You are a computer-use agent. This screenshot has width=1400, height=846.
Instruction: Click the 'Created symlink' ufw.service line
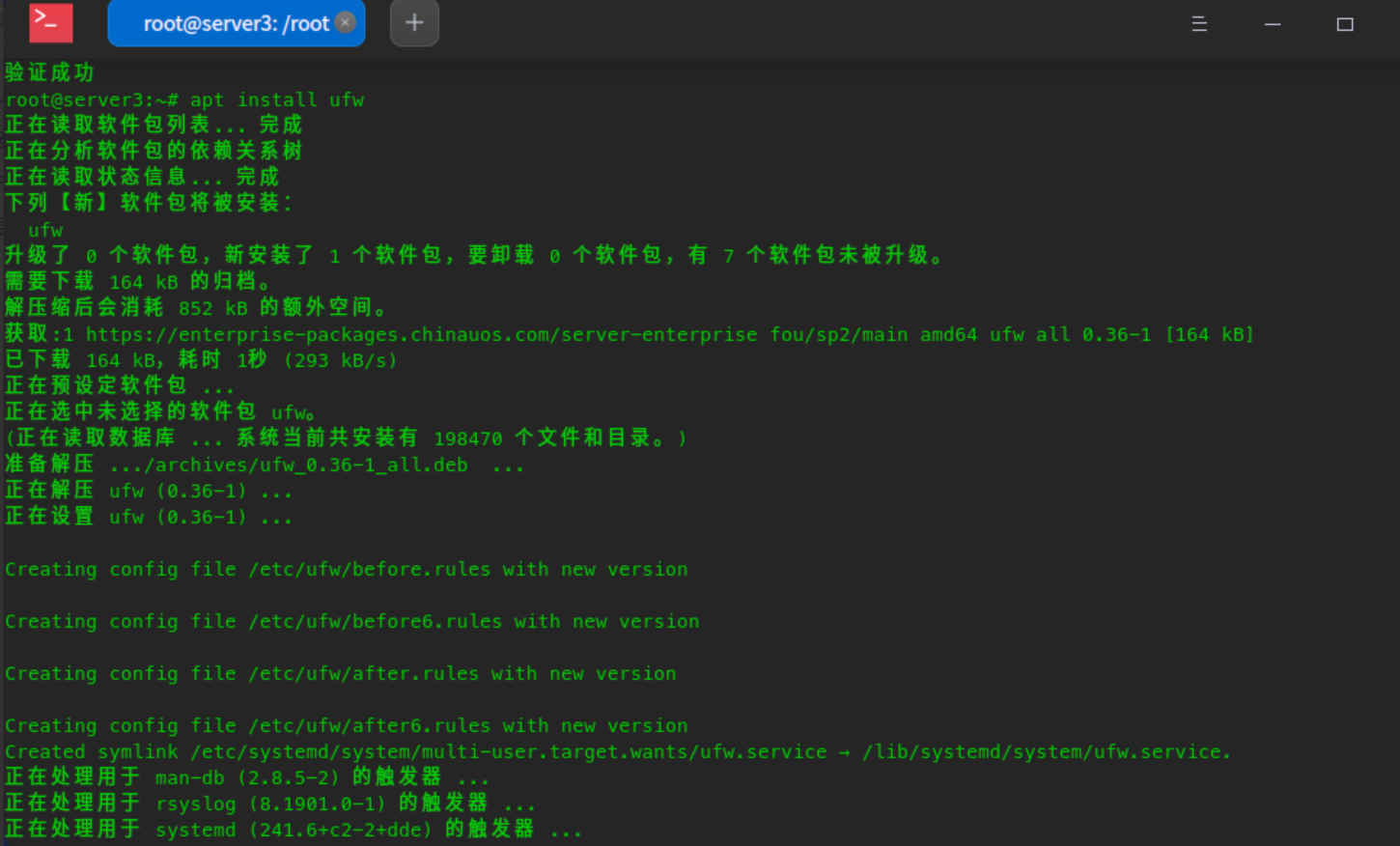coord(618,751)
